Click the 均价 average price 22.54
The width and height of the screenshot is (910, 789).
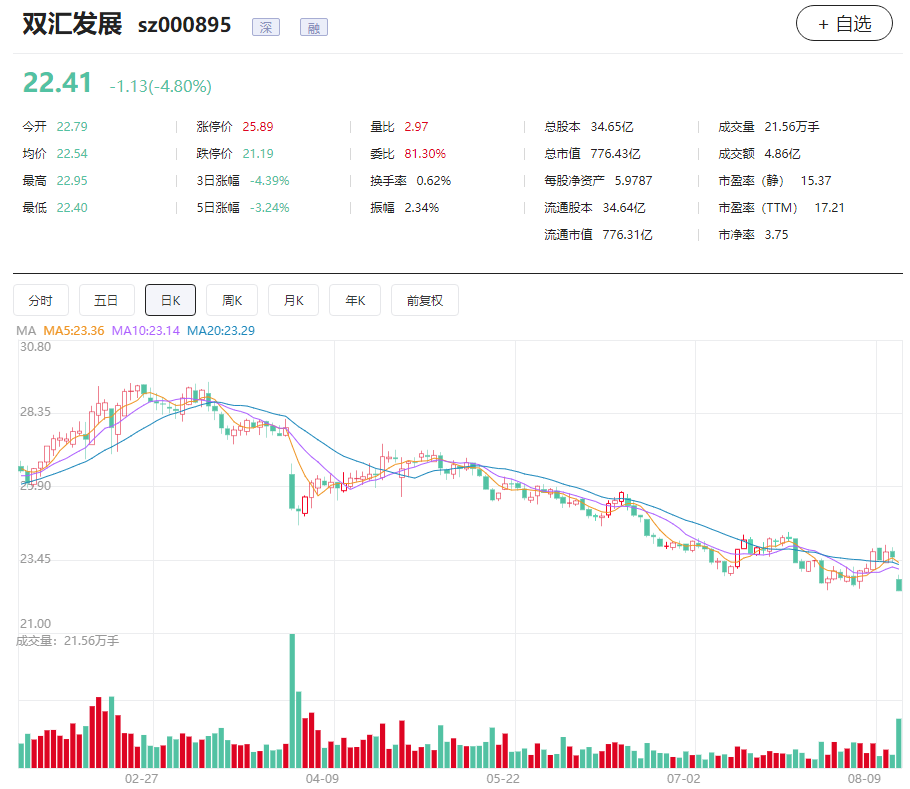tap(72, 154)
